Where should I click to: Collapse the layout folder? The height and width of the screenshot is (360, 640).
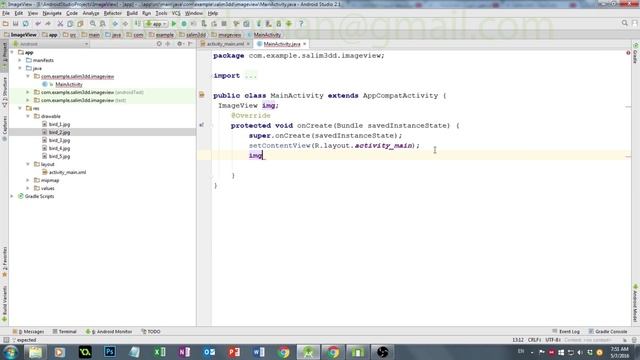tap(28, 164)
